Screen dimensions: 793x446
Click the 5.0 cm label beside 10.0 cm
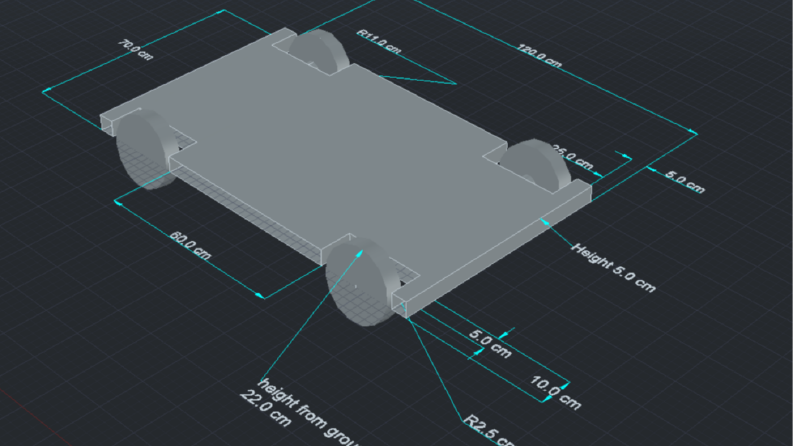click(491, 344)
